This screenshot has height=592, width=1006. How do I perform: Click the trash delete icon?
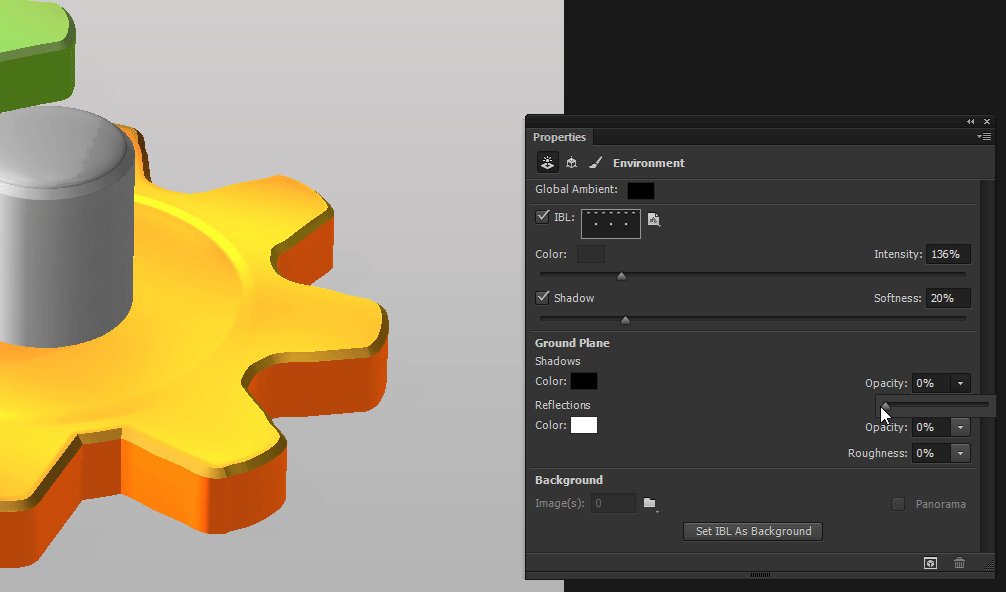tap(959, 563)
